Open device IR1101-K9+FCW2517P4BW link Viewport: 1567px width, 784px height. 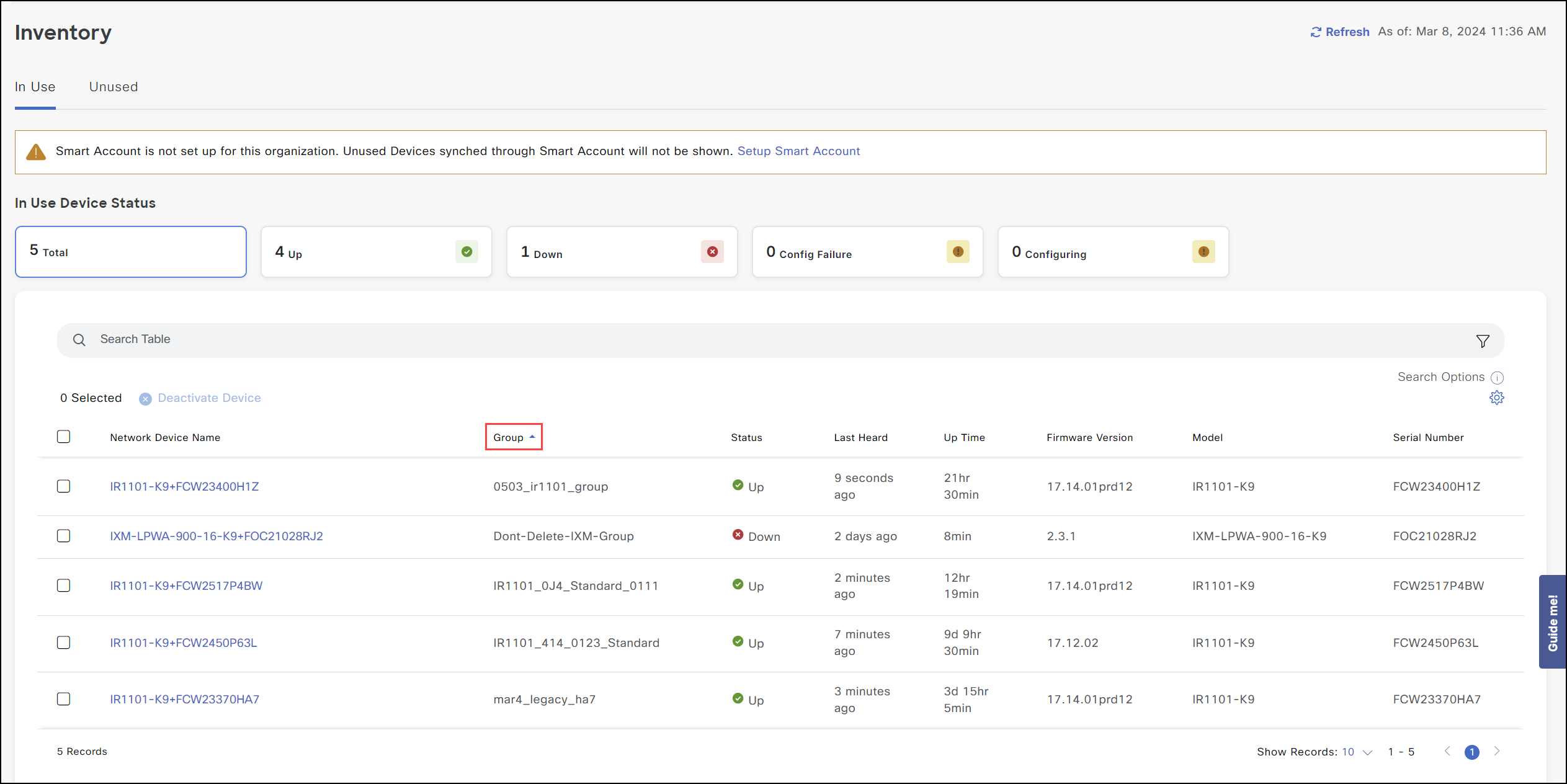pos(186,586)
